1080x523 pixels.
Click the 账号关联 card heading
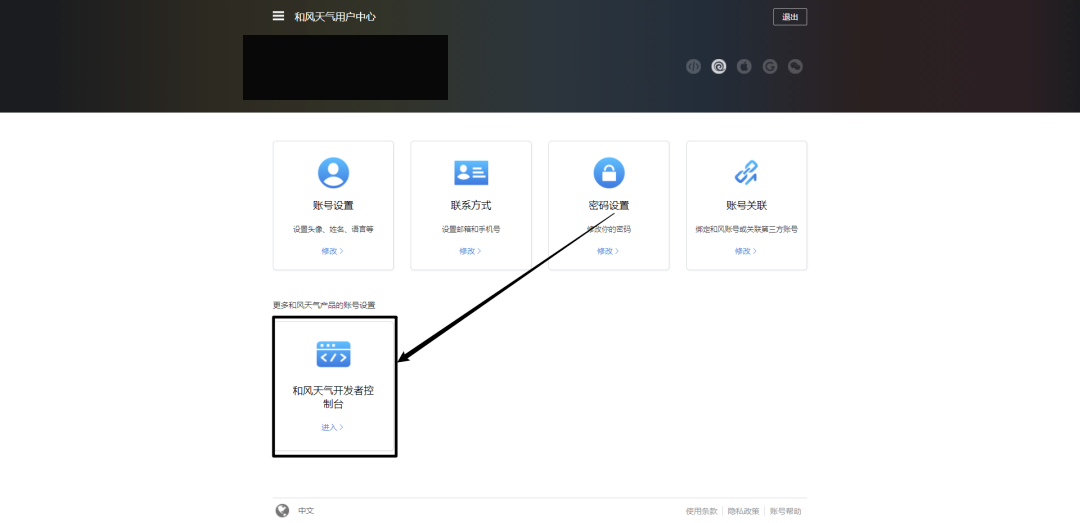tap(747, 205)
